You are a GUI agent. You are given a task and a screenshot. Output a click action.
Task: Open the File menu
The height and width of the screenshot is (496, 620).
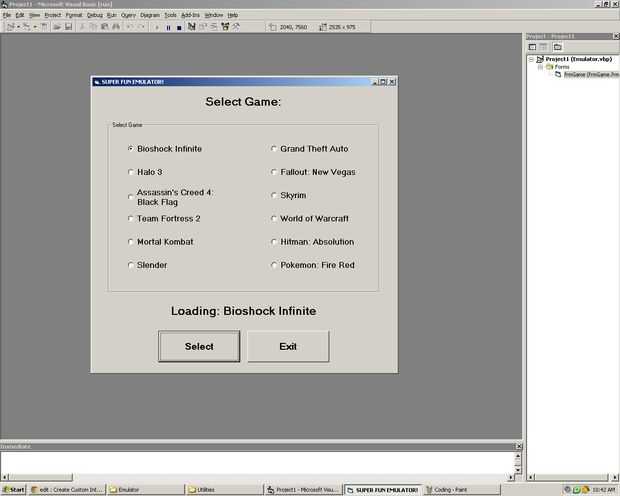[7, 15]
